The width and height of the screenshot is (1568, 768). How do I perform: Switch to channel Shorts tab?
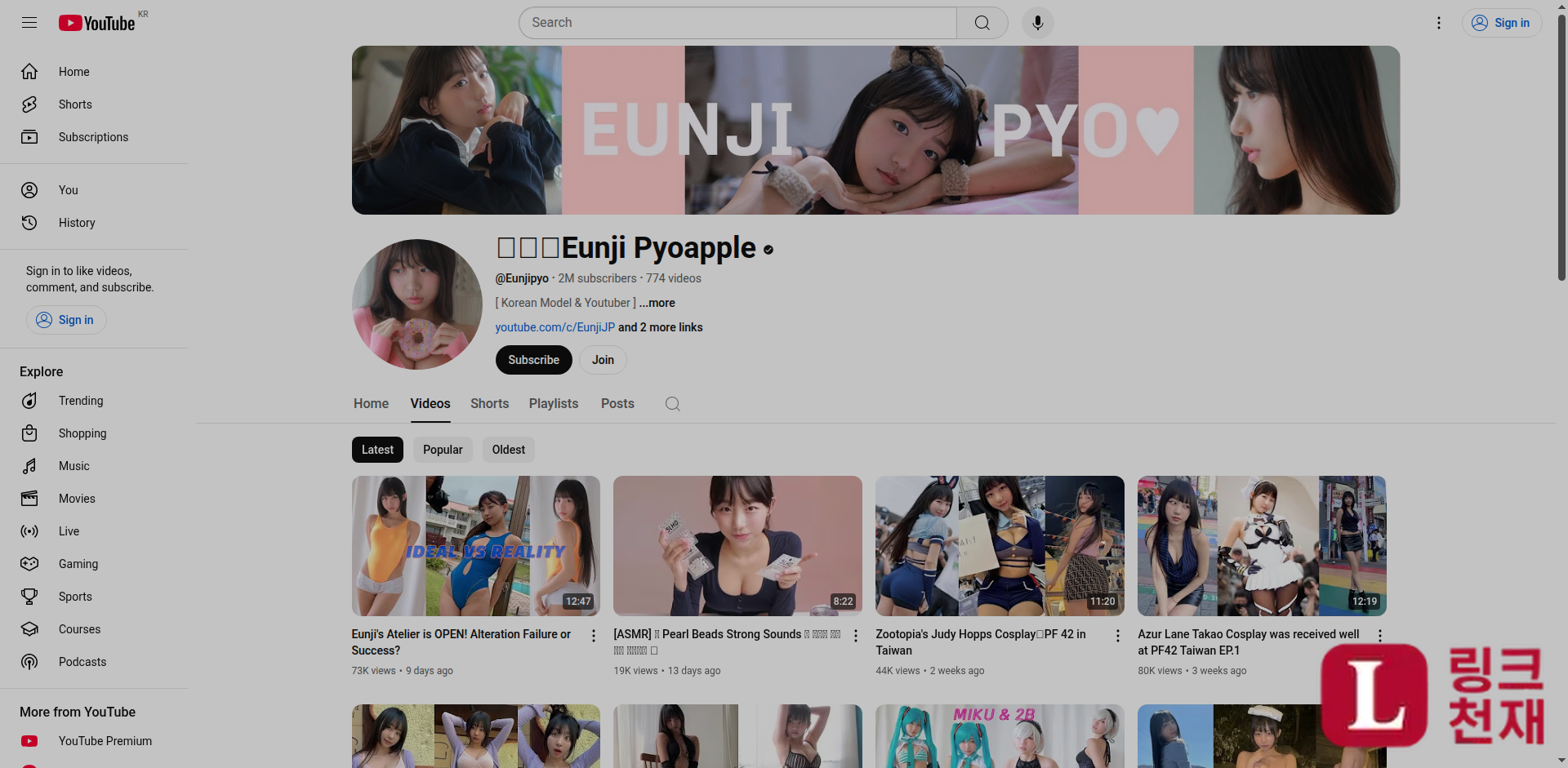point(489,404)
